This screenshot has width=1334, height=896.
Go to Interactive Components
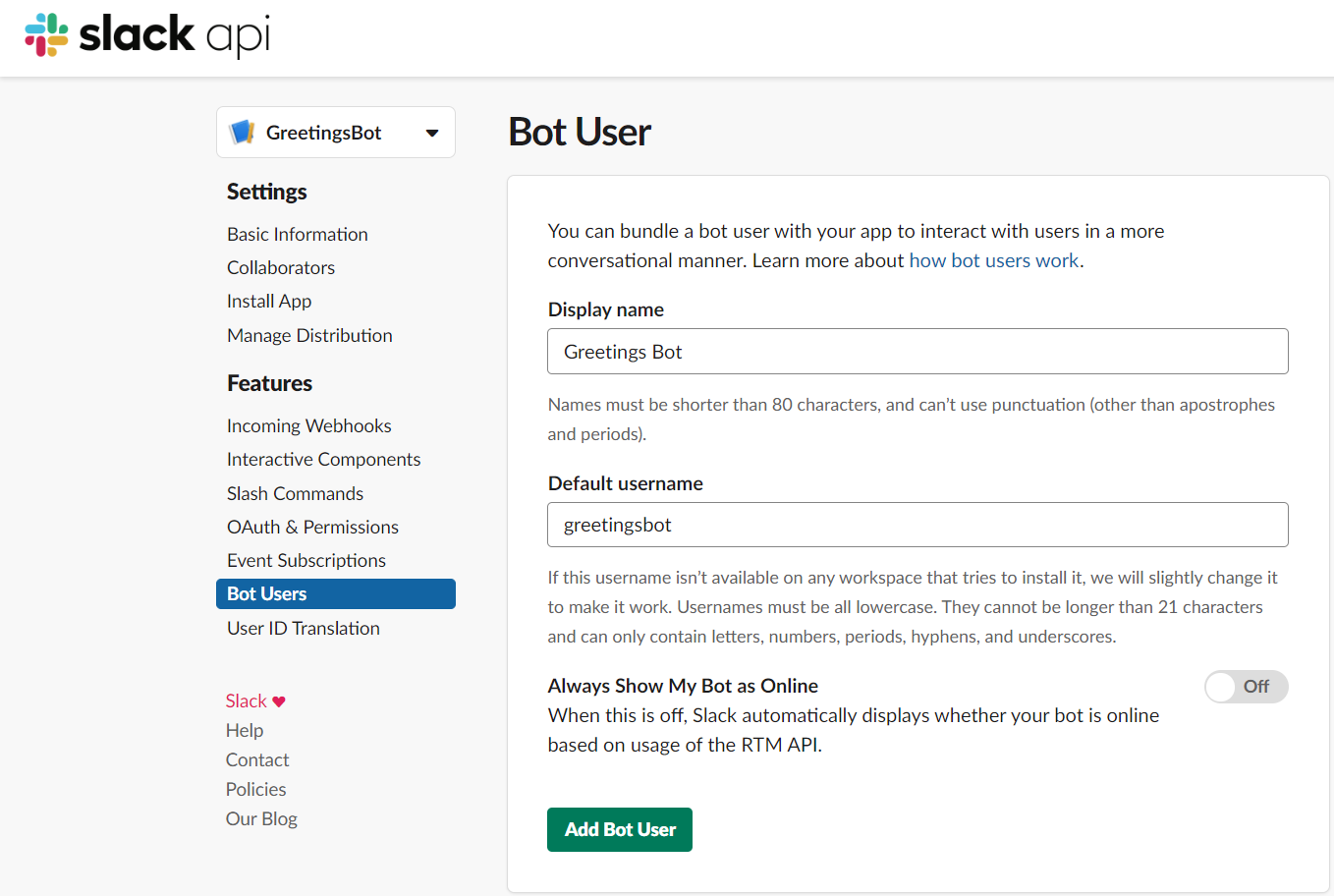pyautogui.click(x=323, y=459)
